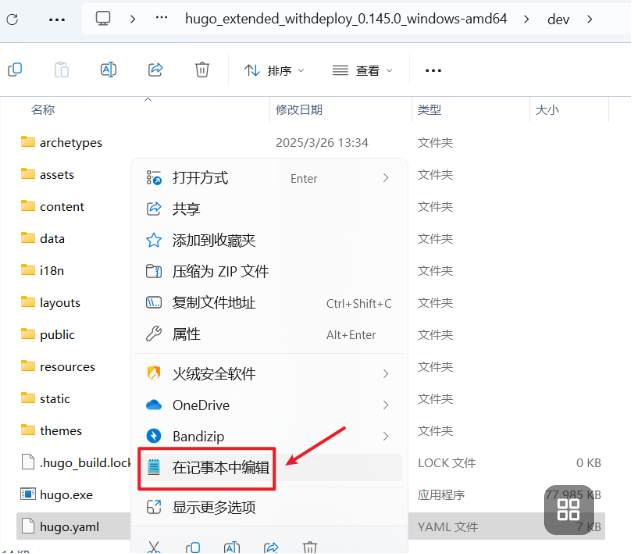Click the paste icon in toolbar
Image resolution: width=632 pixels, height=554 pixels.
pos(62,70)
